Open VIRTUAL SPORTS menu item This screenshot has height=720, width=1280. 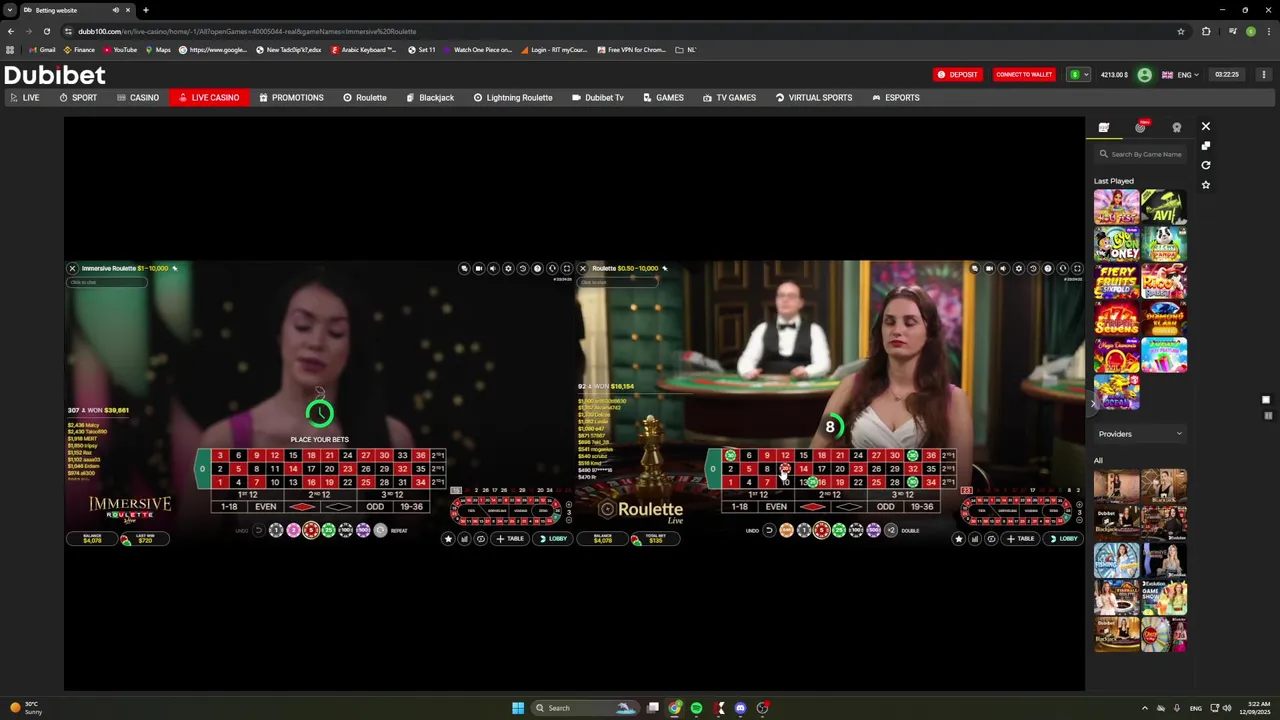814,98
